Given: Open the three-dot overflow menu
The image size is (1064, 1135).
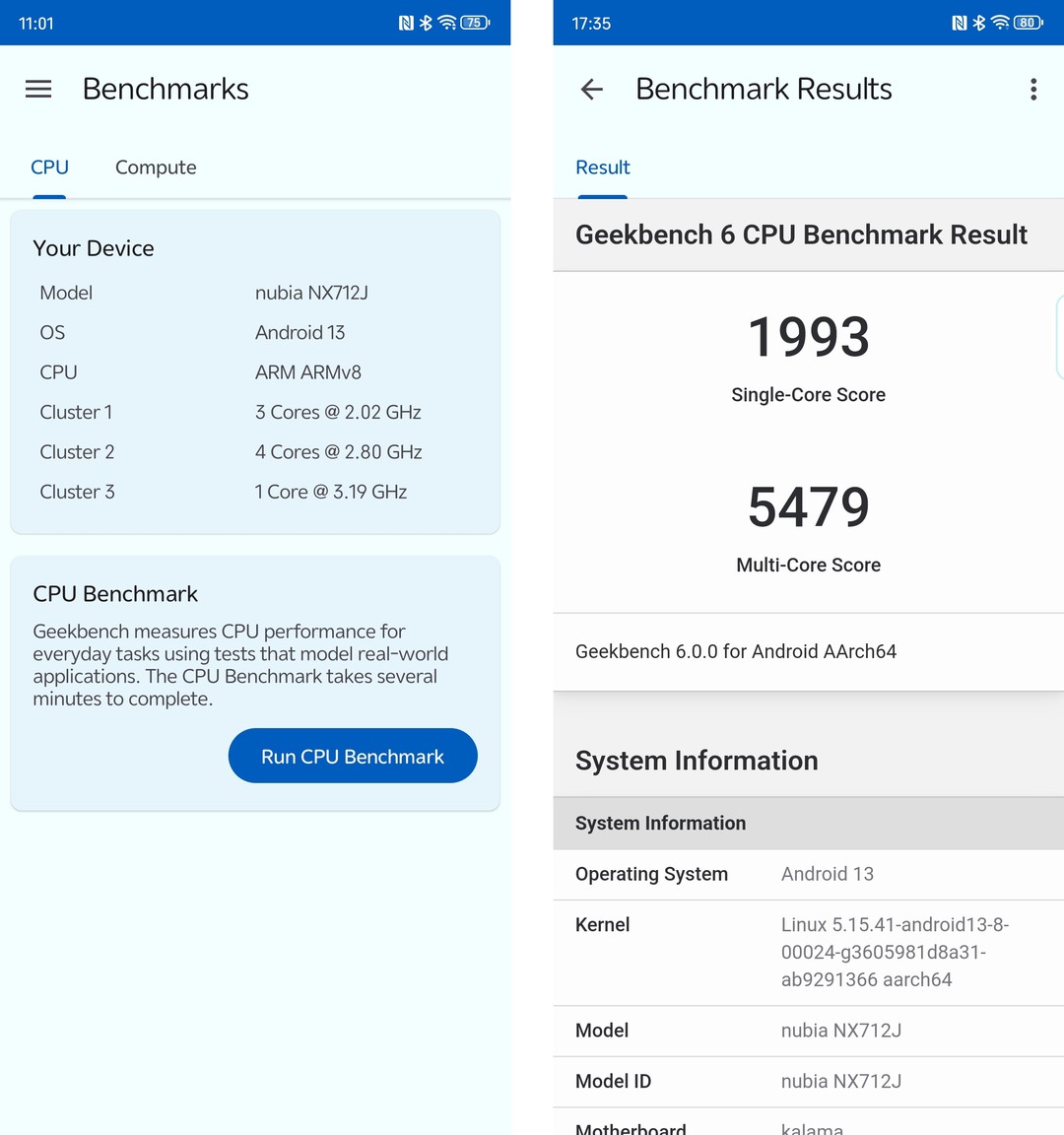Looking at the screenshot, I should point(1032,90).
